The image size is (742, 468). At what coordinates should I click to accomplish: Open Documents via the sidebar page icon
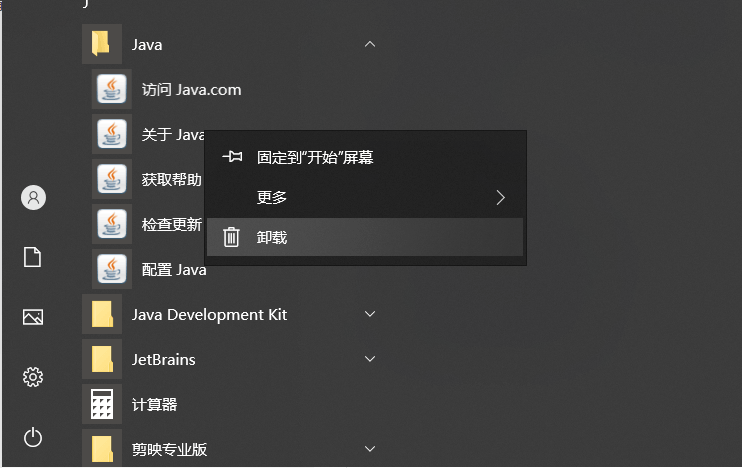pyautogui.click(x=33, y=257)
